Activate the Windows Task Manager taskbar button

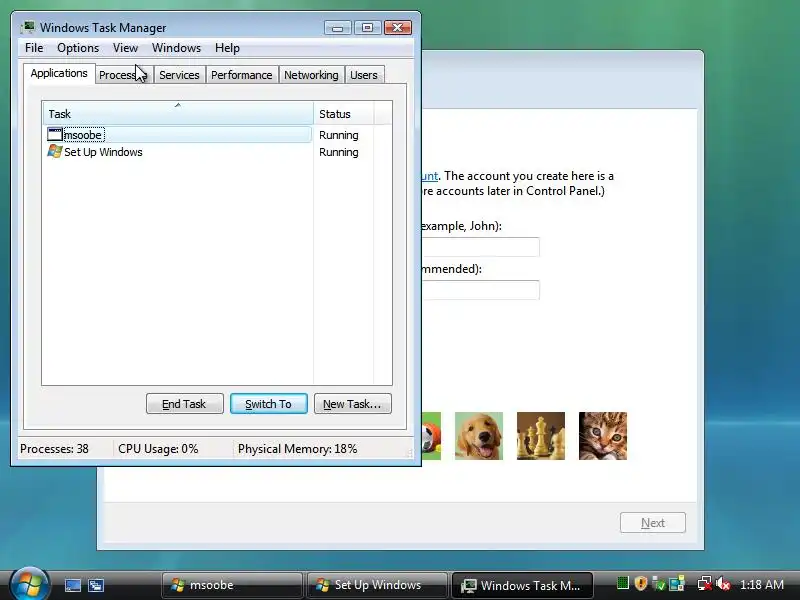pyautogui.click(x=522, y=585)
